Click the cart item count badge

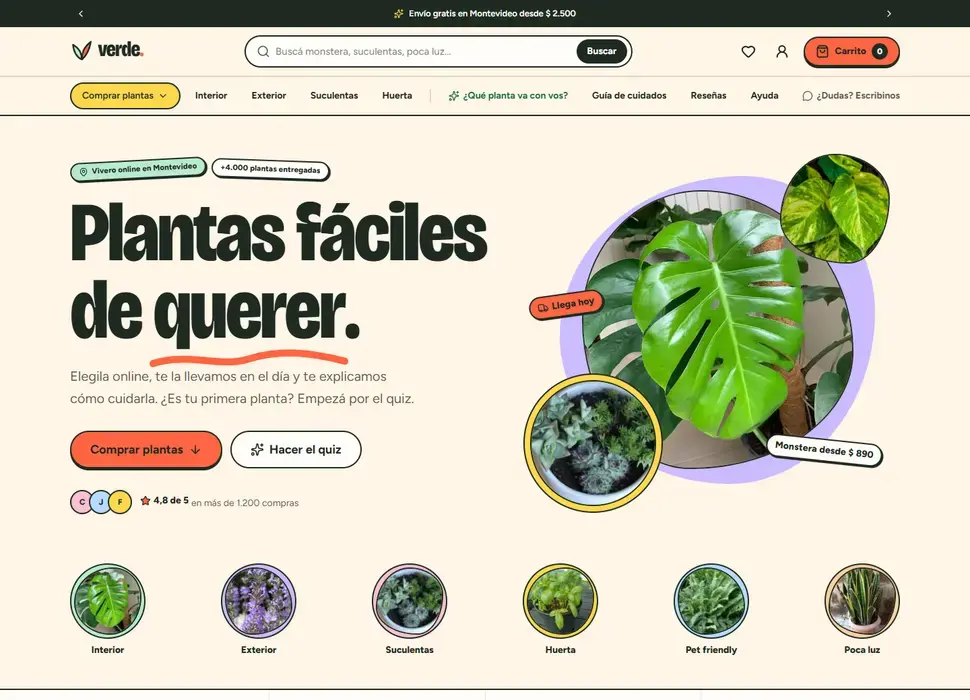tap(879, 51)
